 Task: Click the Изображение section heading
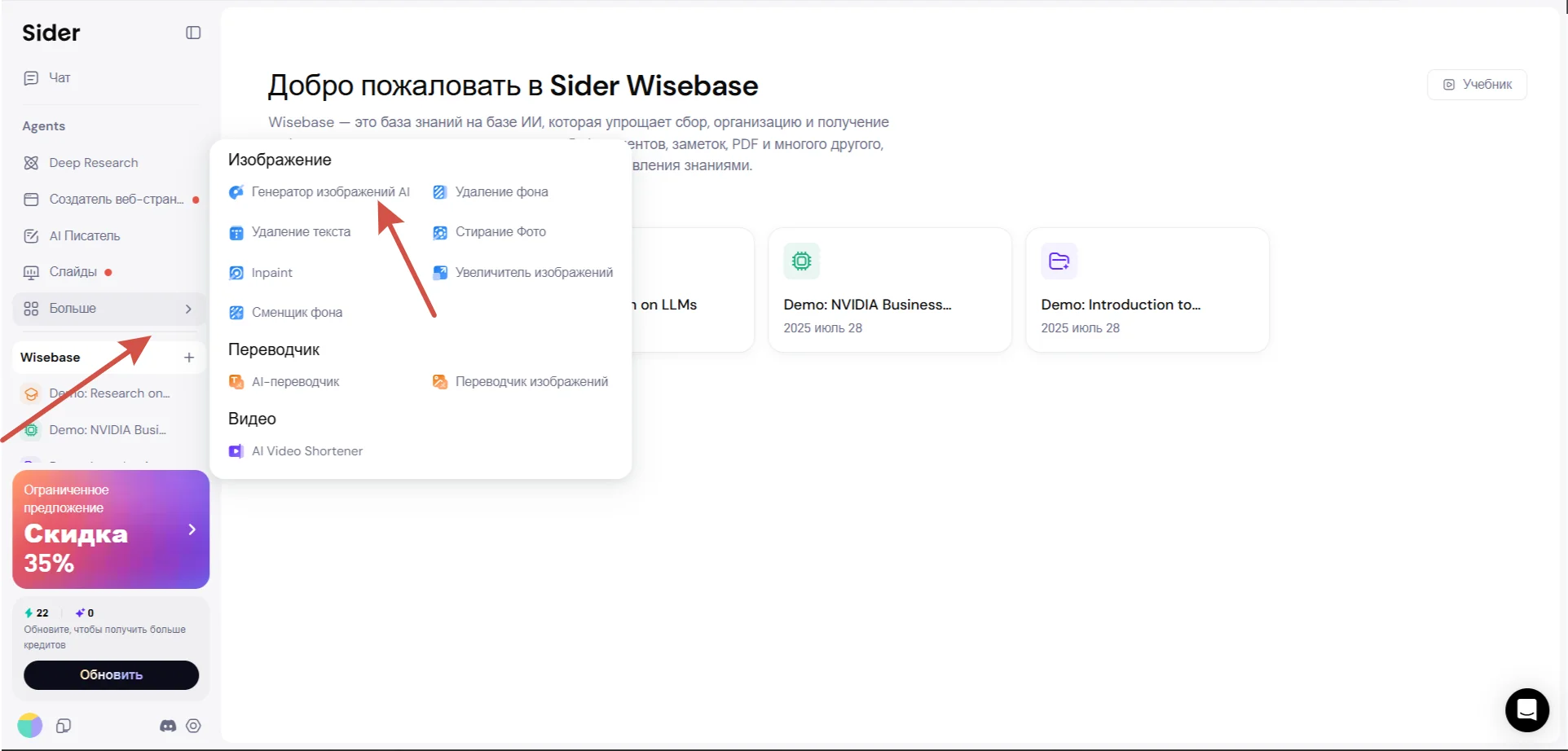280,160
